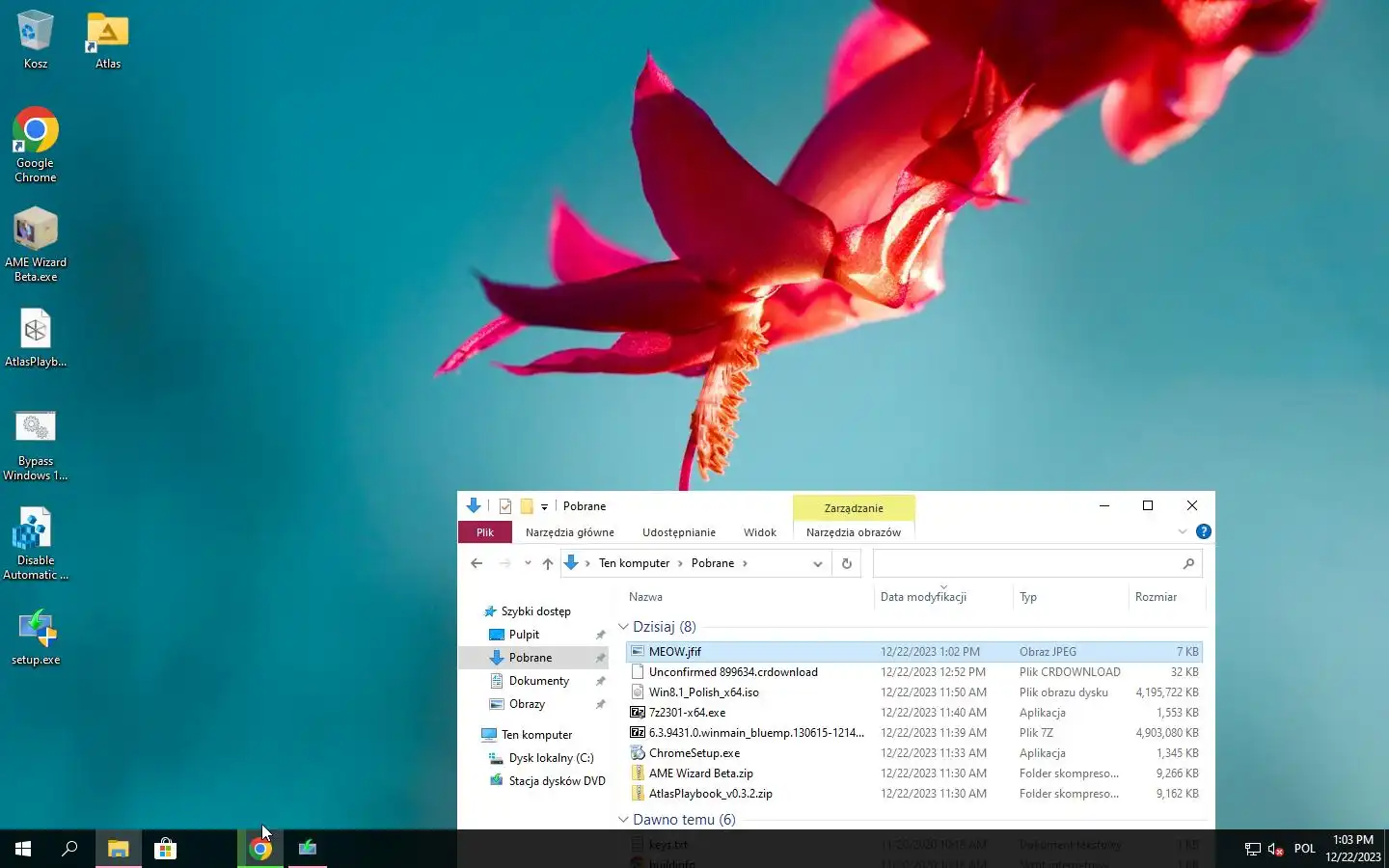The image size is (1389, 868).
Task: Select the MEOW.jfif file
Action: 914,652
